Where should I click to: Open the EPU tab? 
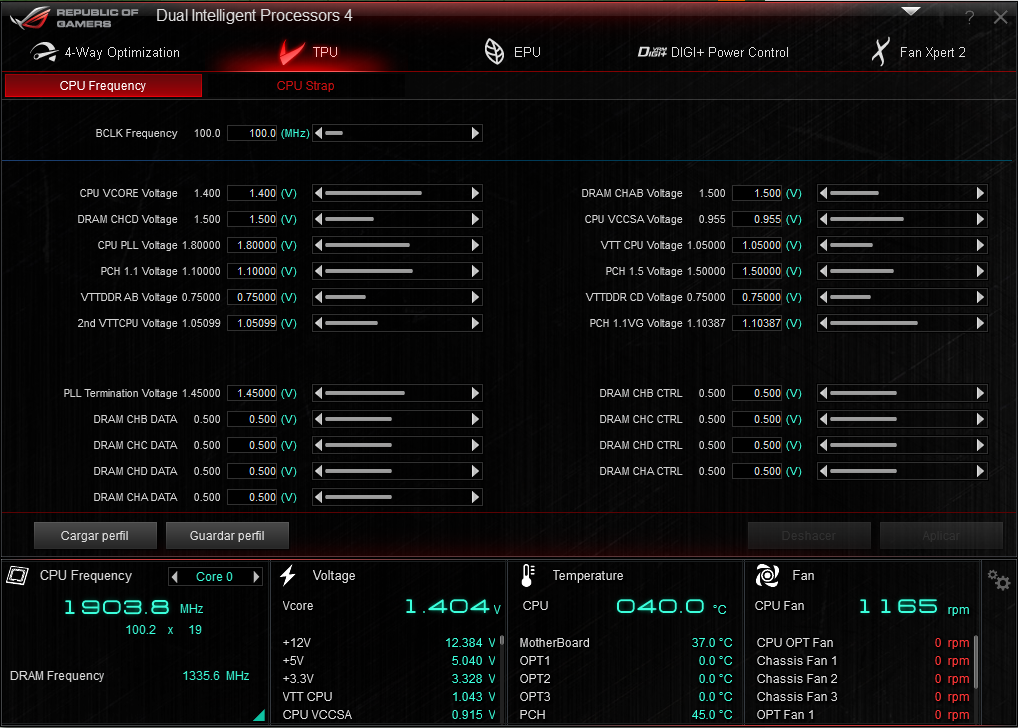coord(512,53)
